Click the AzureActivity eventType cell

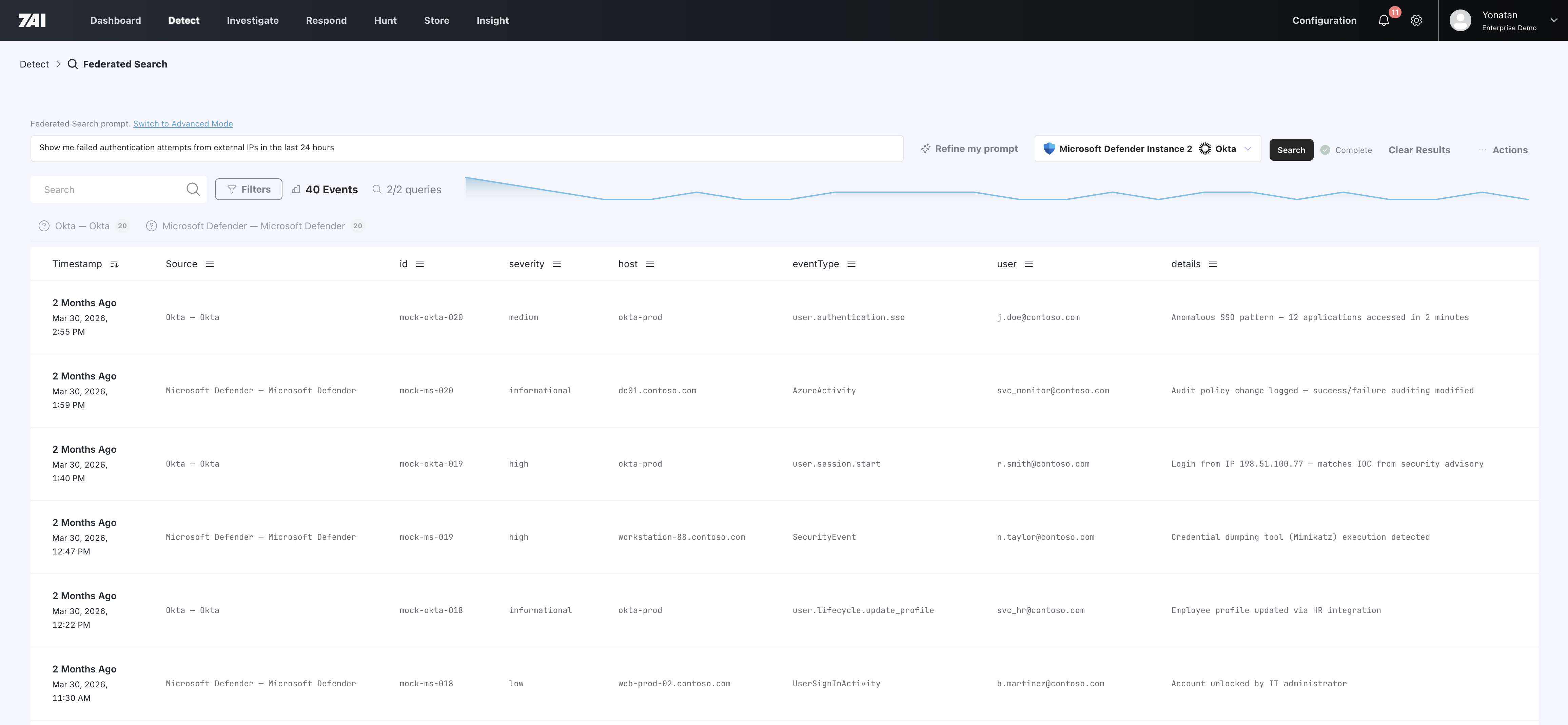[824, 390]
